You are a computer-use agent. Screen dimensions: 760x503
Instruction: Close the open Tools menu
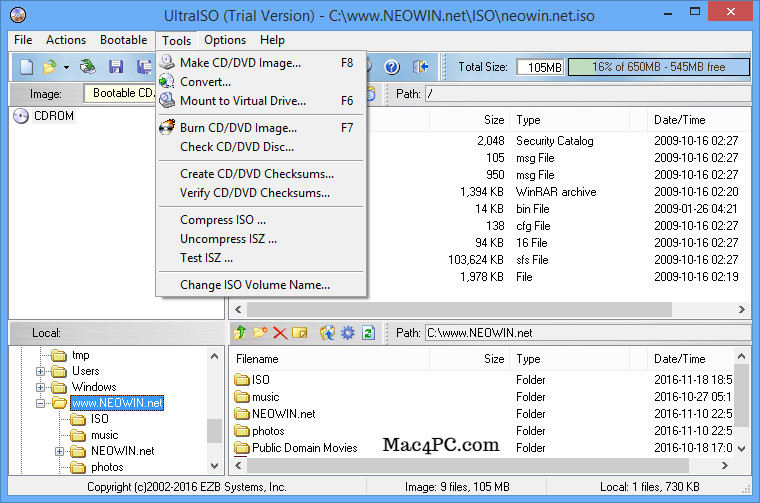(176, 41)
